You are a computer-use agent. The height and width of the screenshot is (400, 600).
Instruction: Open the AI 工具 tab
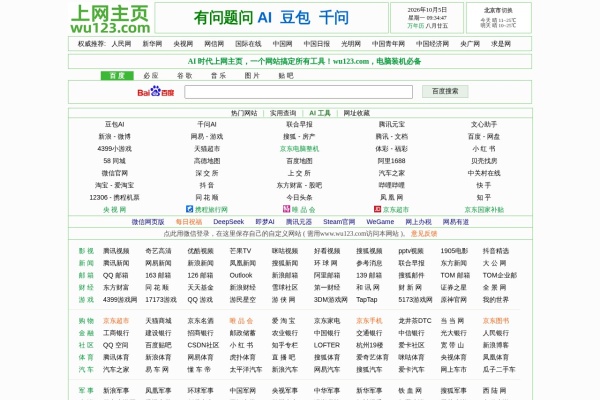[320, 113]
